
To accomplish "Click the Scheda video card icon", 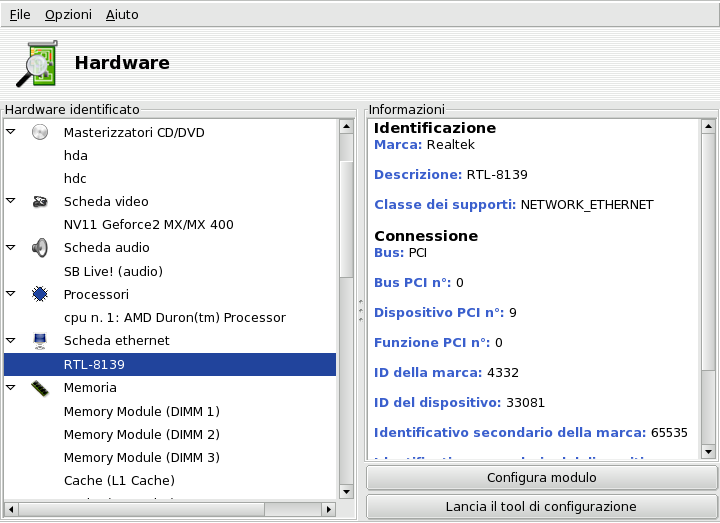I will (40, 201).
